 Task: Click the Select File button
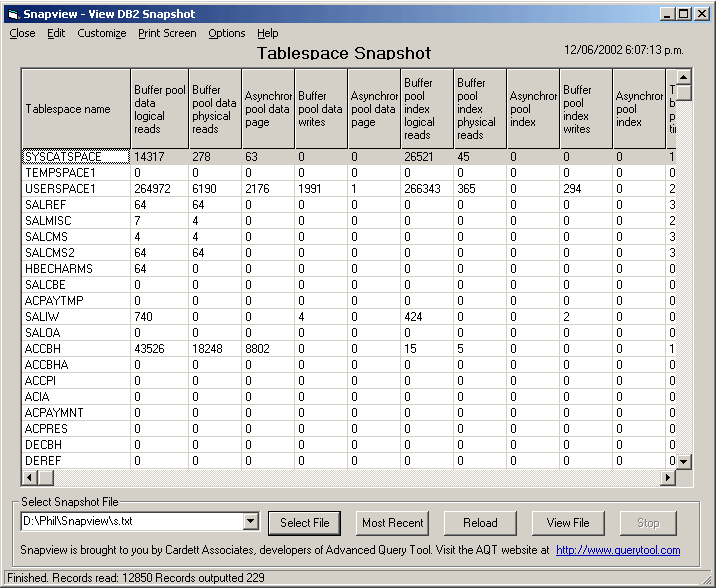click(305, 523)
